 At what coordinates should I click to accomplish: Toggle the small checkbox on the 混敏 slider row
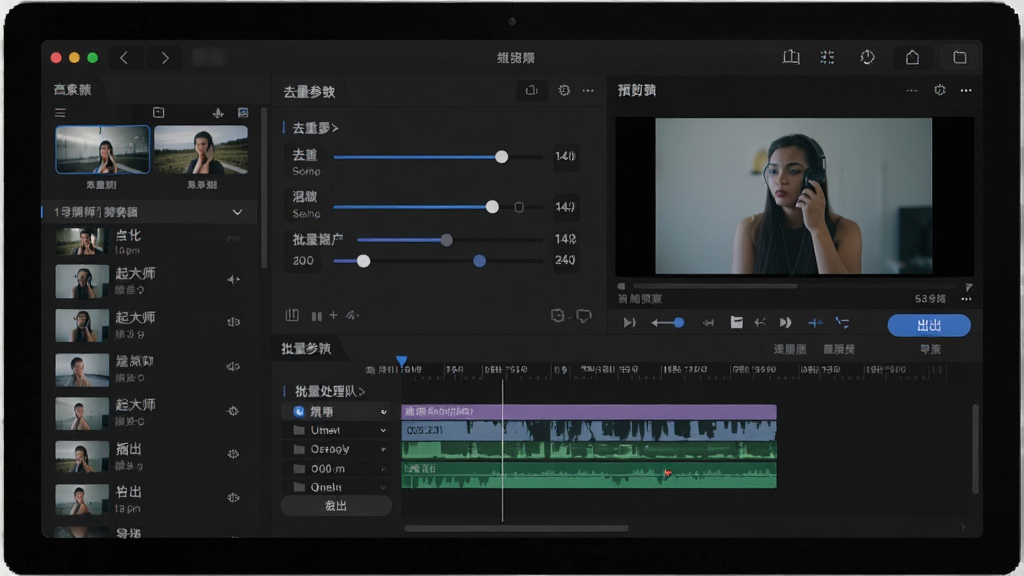click(x=519, y=207)
